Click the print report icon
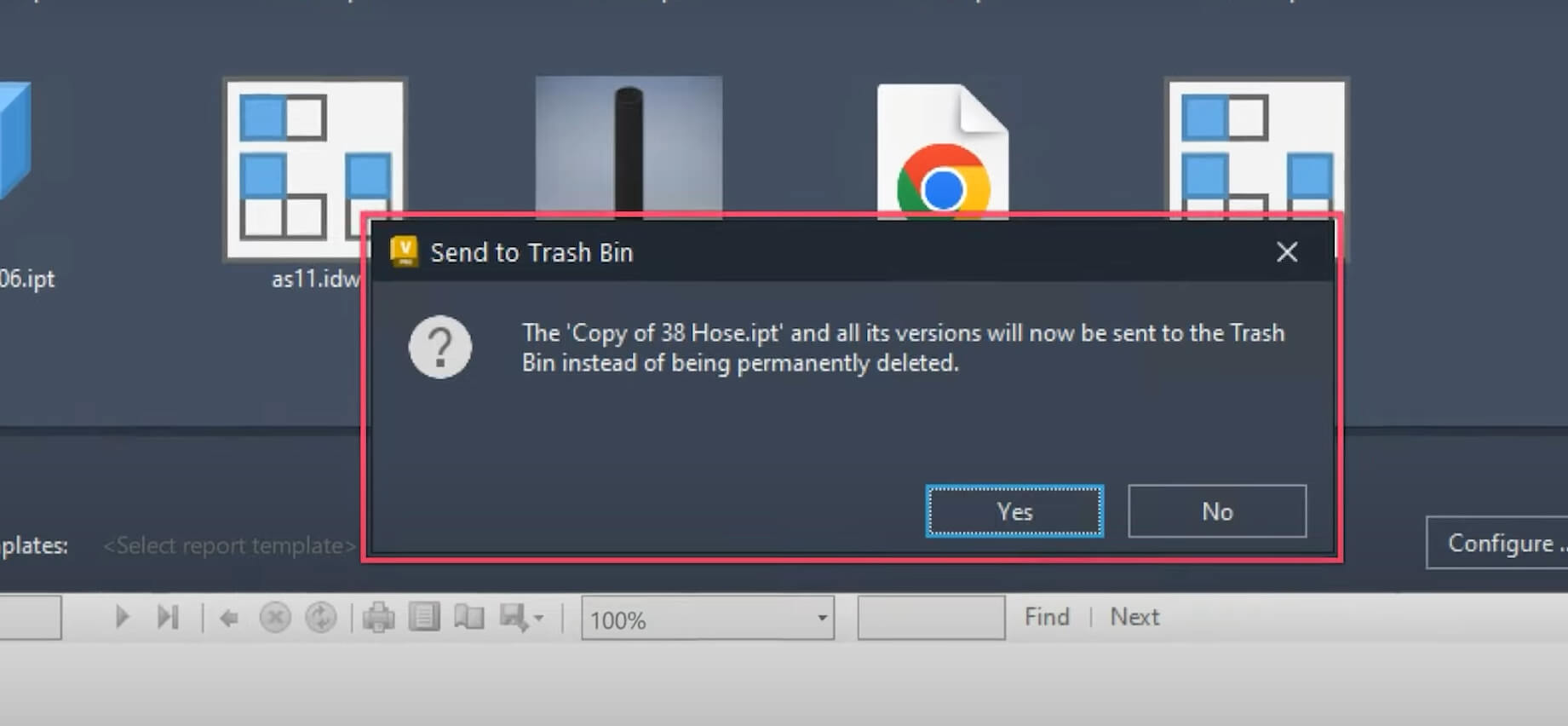This screenshot has height=726, width=1568. (x=378, y=618)
